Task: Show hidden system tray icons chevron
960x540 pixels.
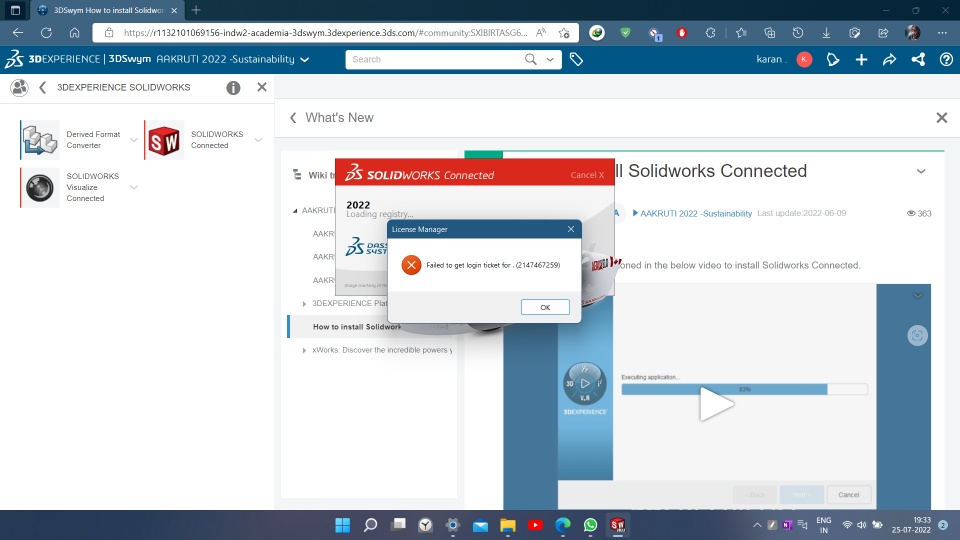Action: pos(757,525)
